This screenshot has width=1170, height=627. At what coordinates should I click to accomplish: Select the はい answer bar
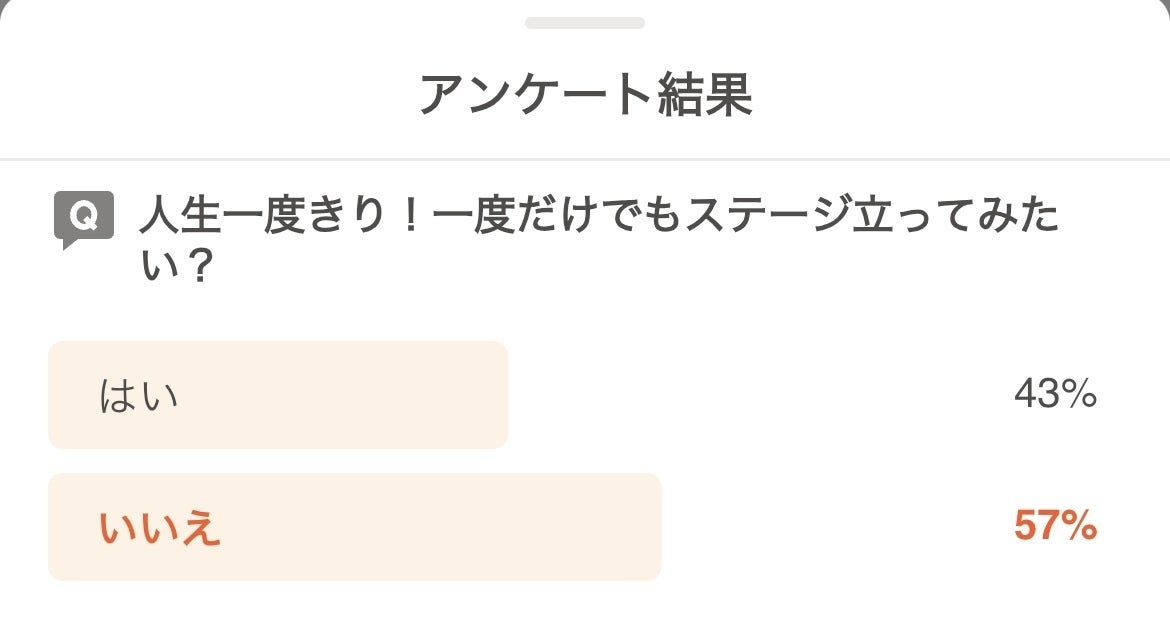pyautogui.click(x=278, y=395)
